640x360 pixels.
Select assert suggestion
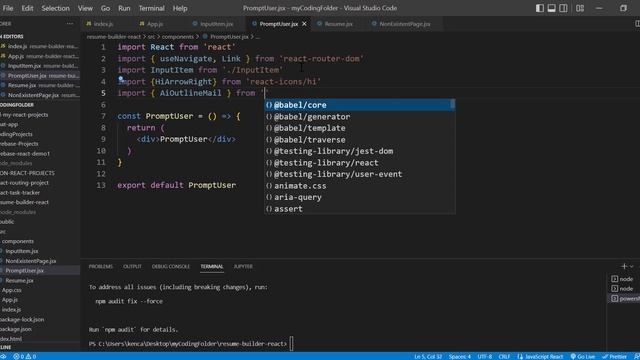360,209
